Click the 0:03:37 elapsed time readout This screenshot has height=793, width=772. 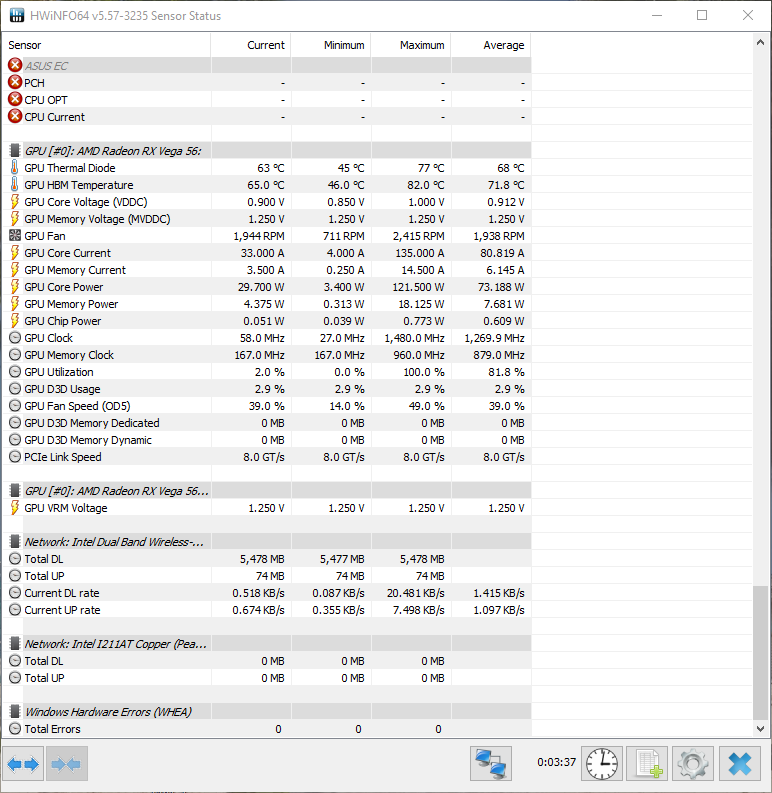pyautogui.click(x=556, y=762)
